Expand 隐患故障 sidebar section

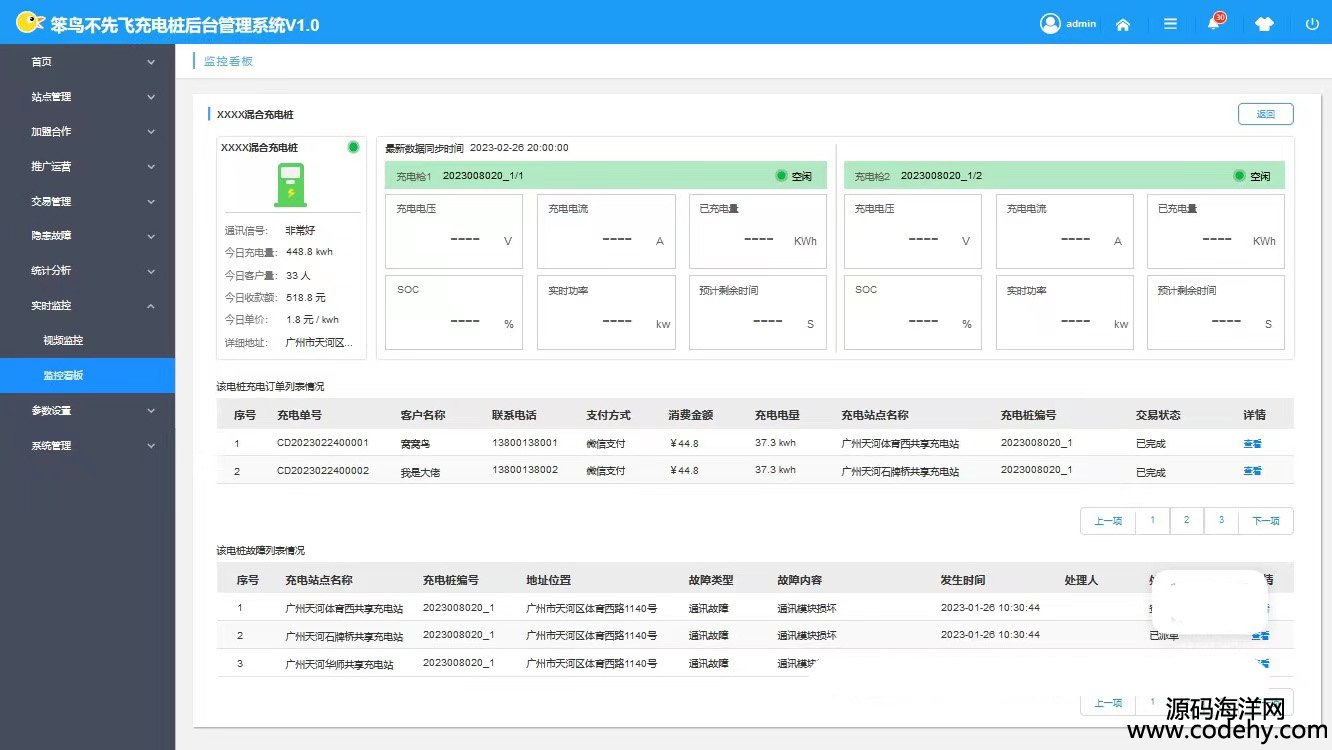click(87, 236)
